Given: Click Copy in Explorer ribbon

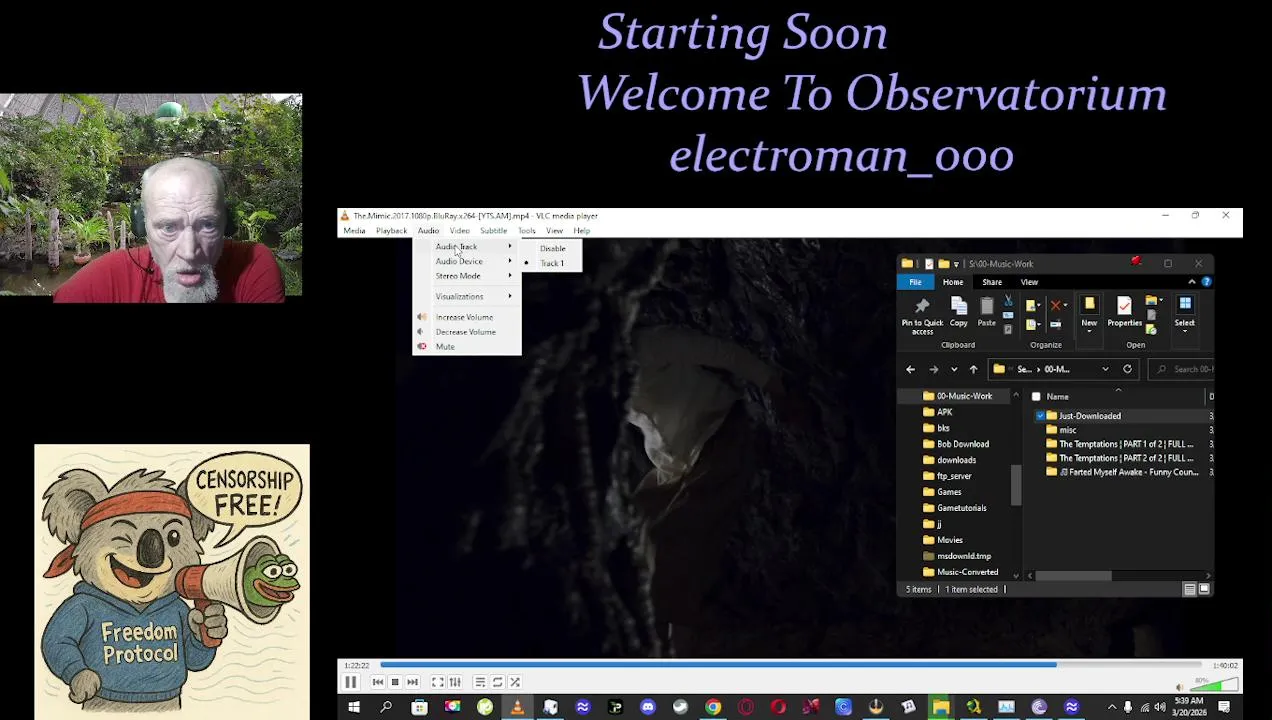Looking at the screenshot, I should (958, 312).
